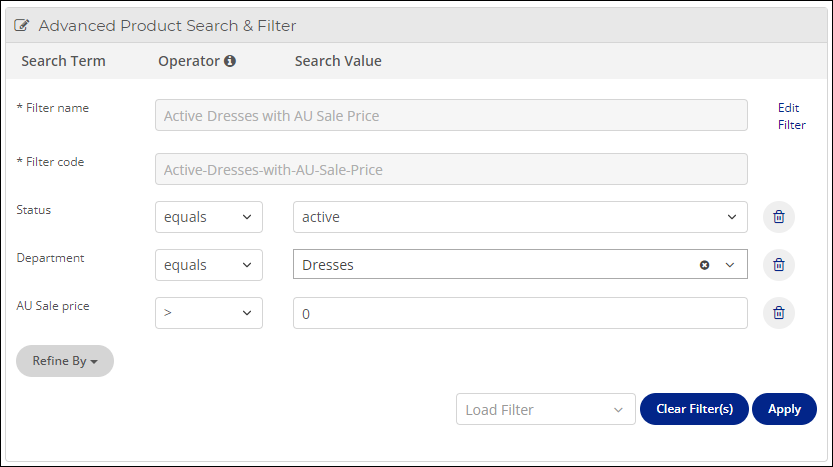
Task: Click the Search Value column header
Action: tap(338, 61)
